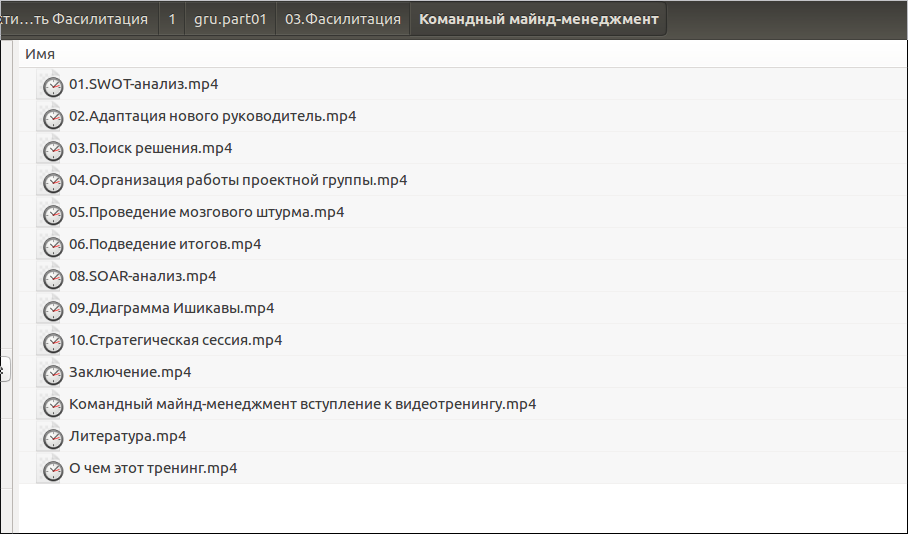Click the icon of 10.Стратегическая сессия.mp4
The width and height of the screenshot is (908, 534).
[x=52, y=341]
